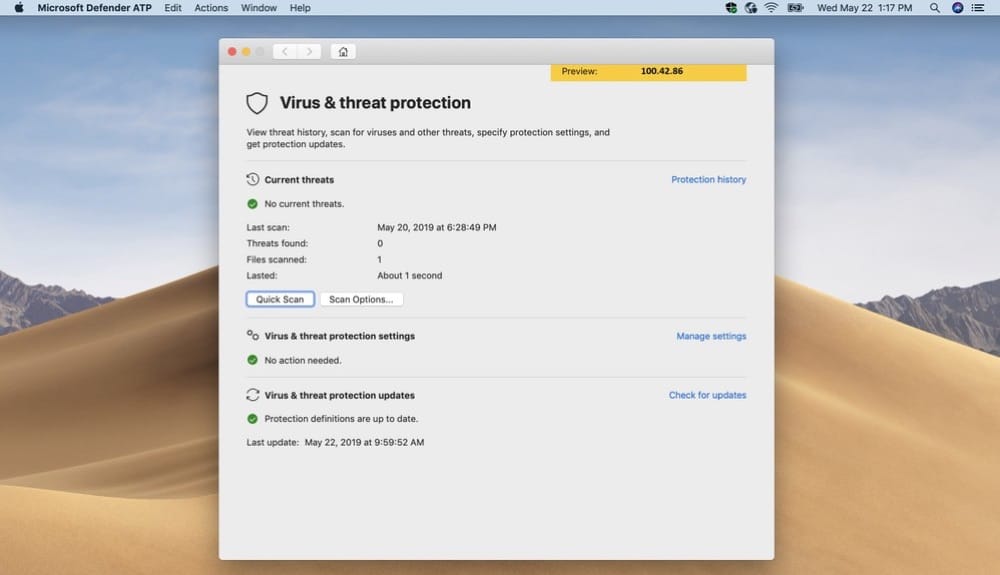This screenshot has height=575, width=1000.
Task: Open Spotlight search
Action: (934, 8)
